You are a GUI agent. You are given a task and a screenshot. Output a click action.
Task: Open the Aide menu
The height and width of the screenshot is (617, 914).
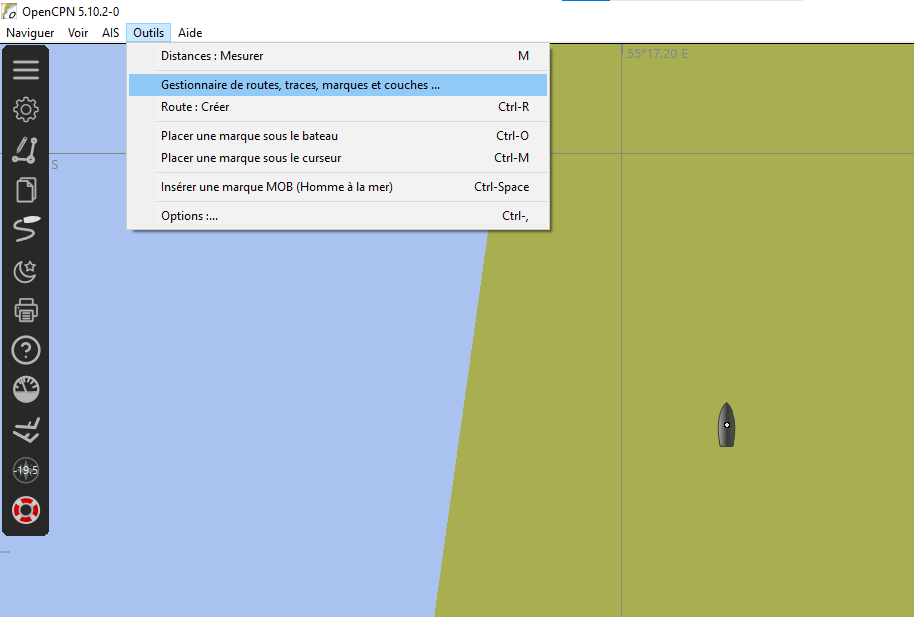190,33
